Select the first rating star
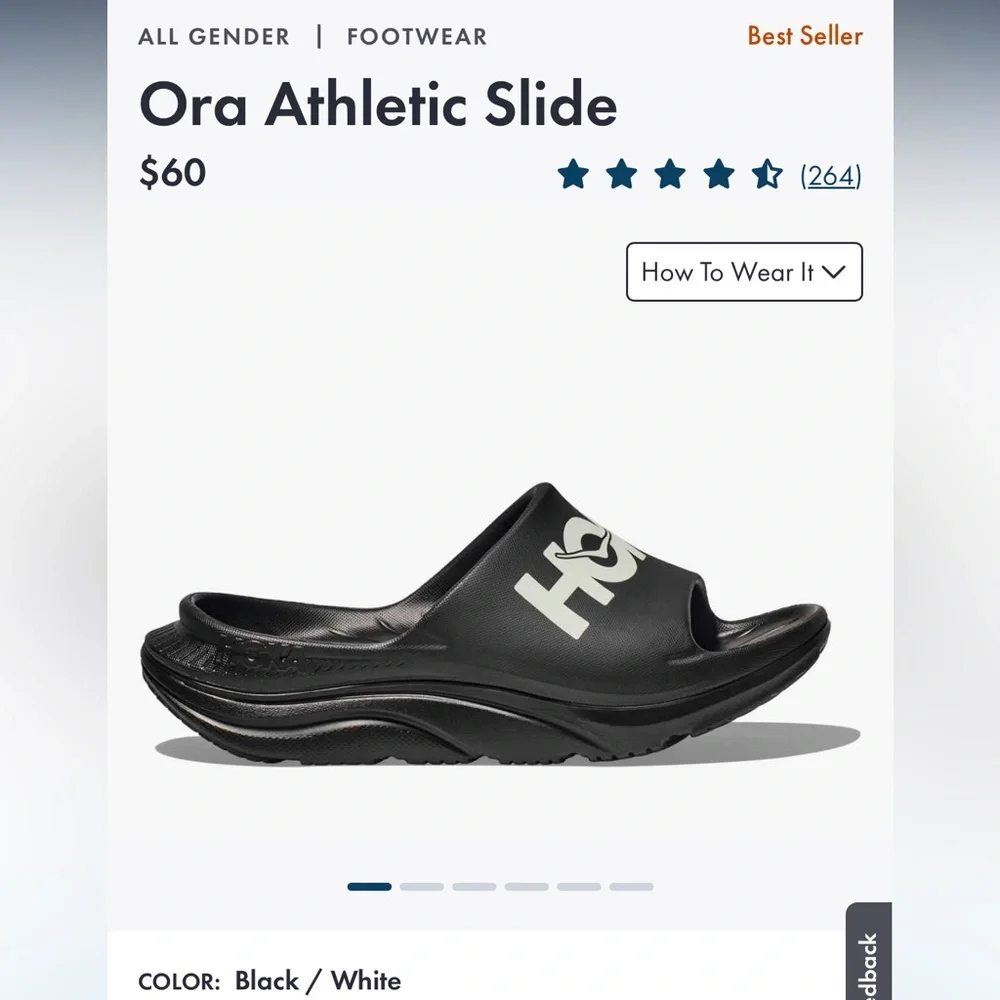Screen dimensions: 1000x1000 click(x=573, y=175)
